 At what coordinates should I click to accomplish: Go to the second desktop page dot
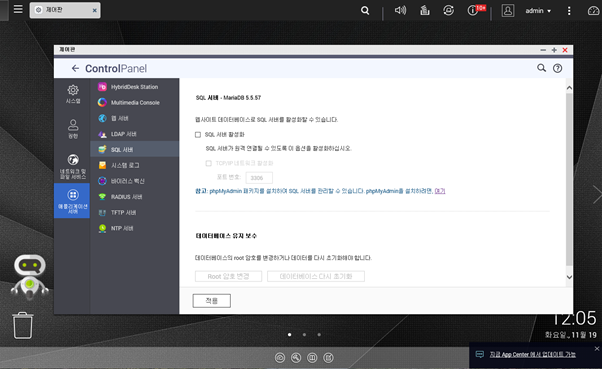tap(304, 334)
